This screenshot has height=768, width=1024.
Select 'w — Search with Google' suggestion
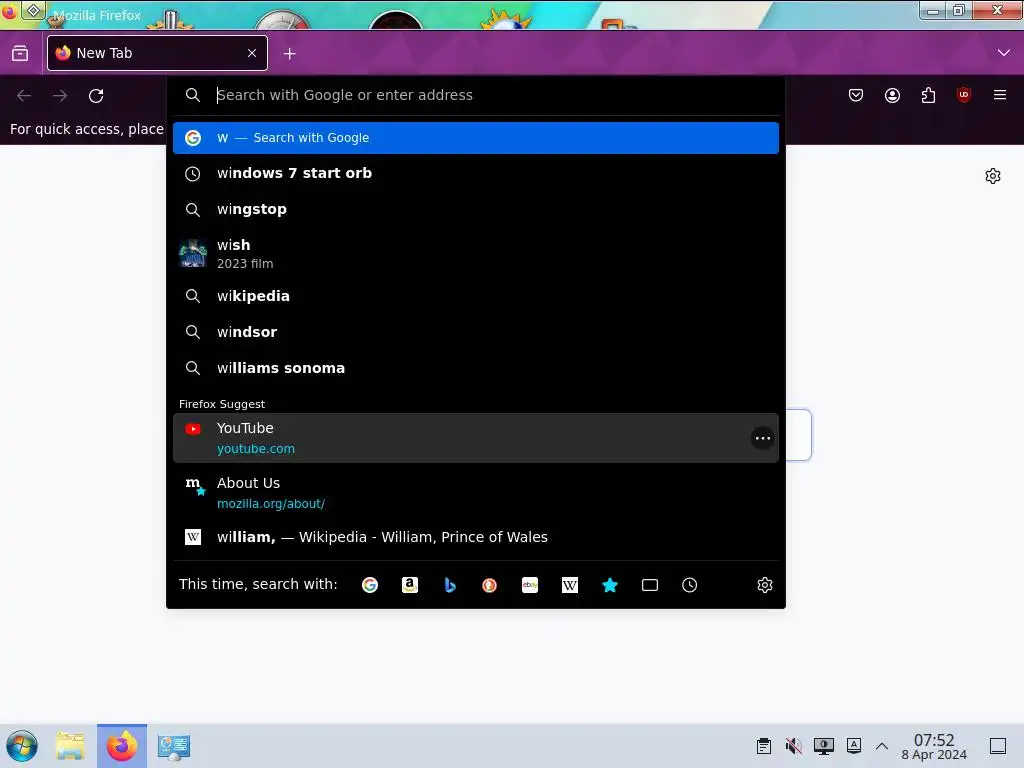click(475, 138)
